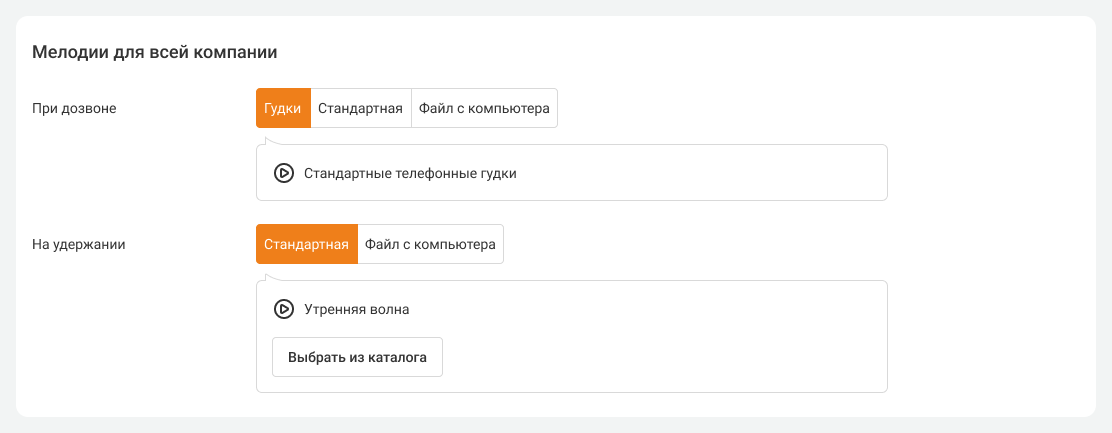The width and height of the screenshot is (1112, 433).
Task: Select Стандартная for the На удержании melody
Action: tap(307, 244)
